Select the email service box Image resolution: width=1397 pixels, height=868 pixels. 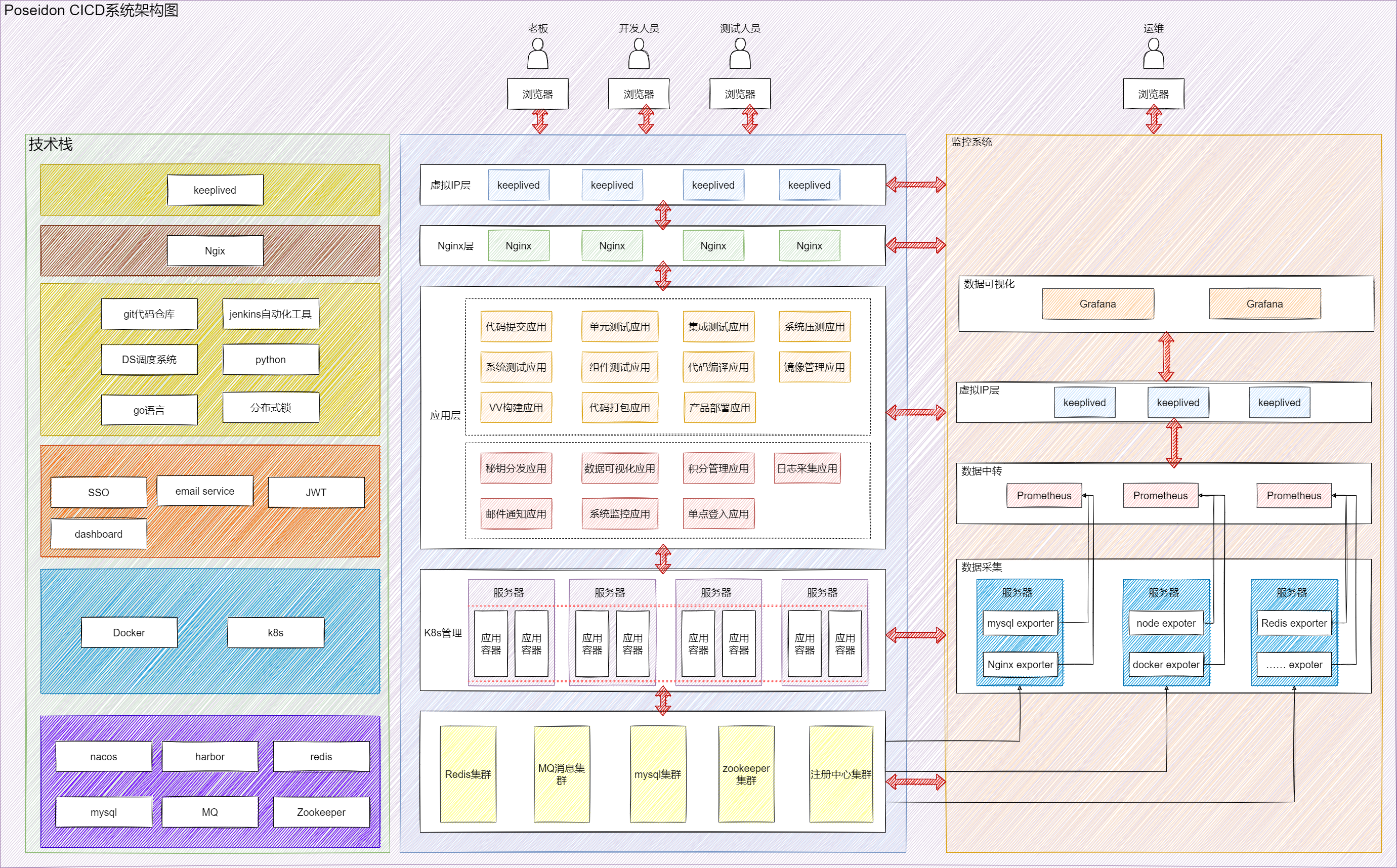click(x=204, y=491)
